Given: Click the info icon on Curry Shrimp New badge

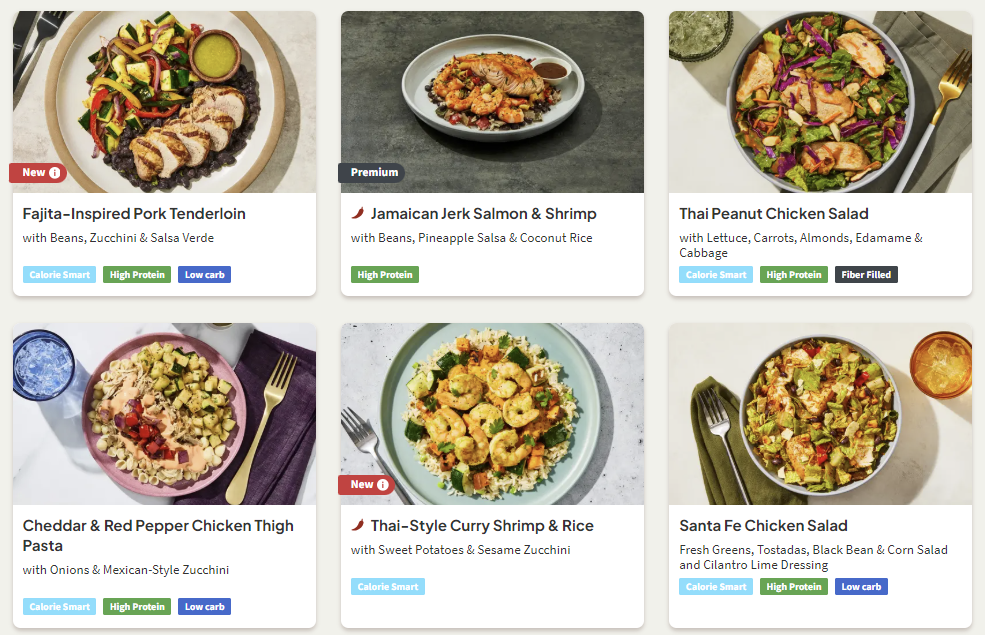Looking at the screenshot, I should 383,485.
